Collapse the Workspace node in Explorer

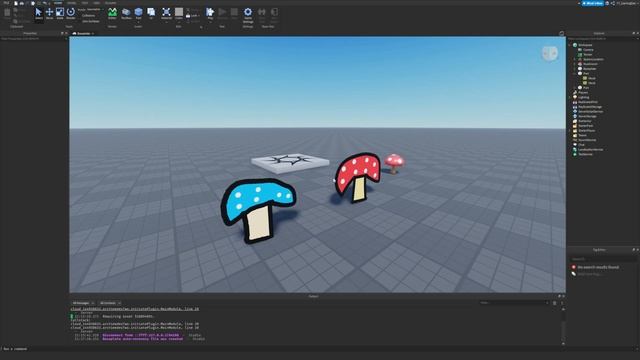[x=570, y=45]
